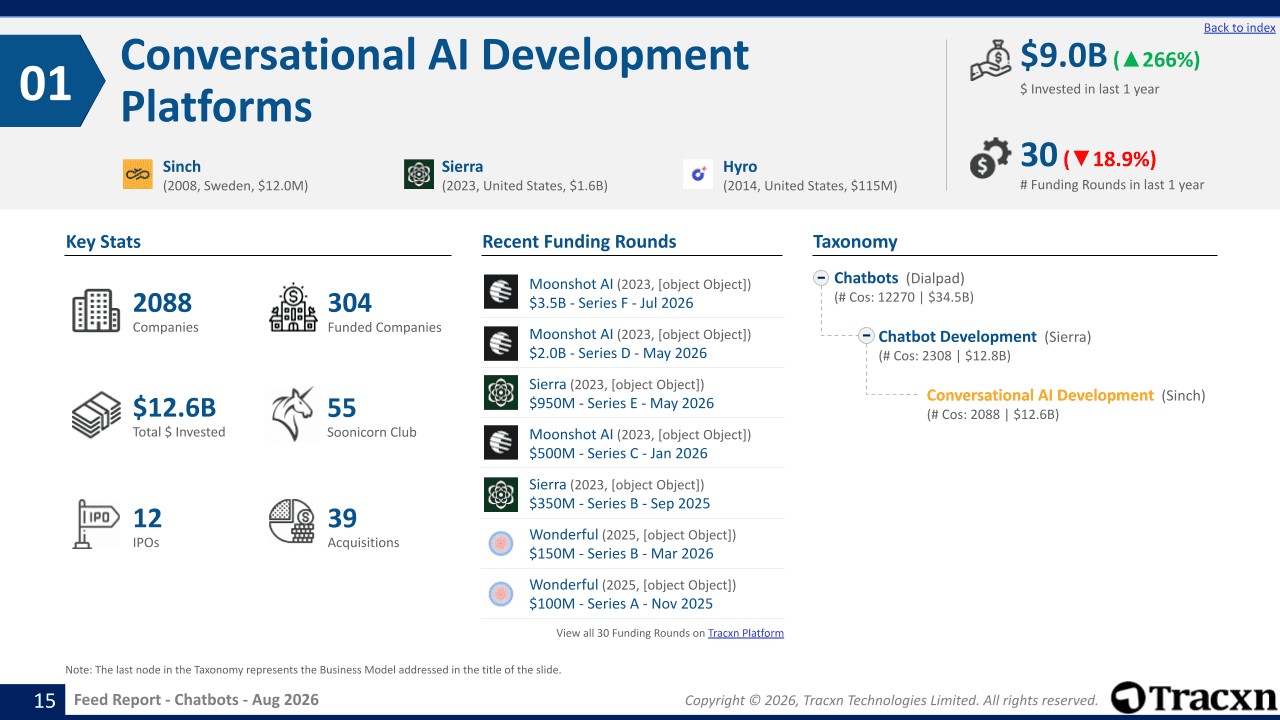Click the '$12.6B' total invested value
The image size is (1280, 720).
pos(175,408)
